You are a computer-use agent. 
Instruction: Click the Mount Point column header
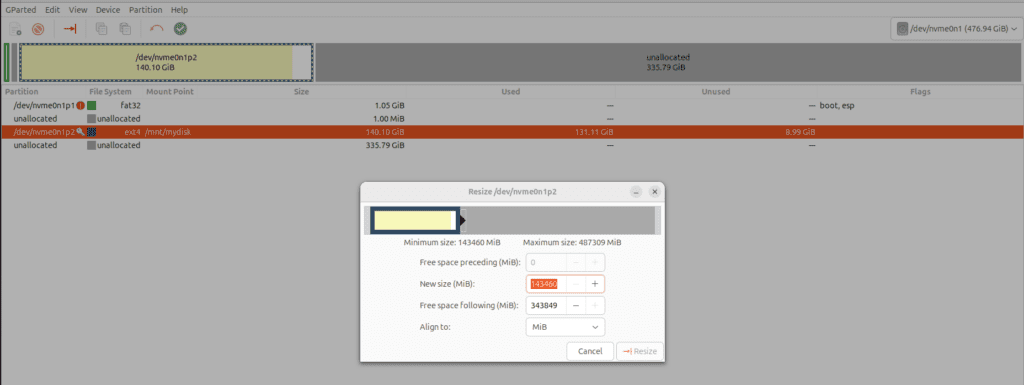(x=170, y=92)
